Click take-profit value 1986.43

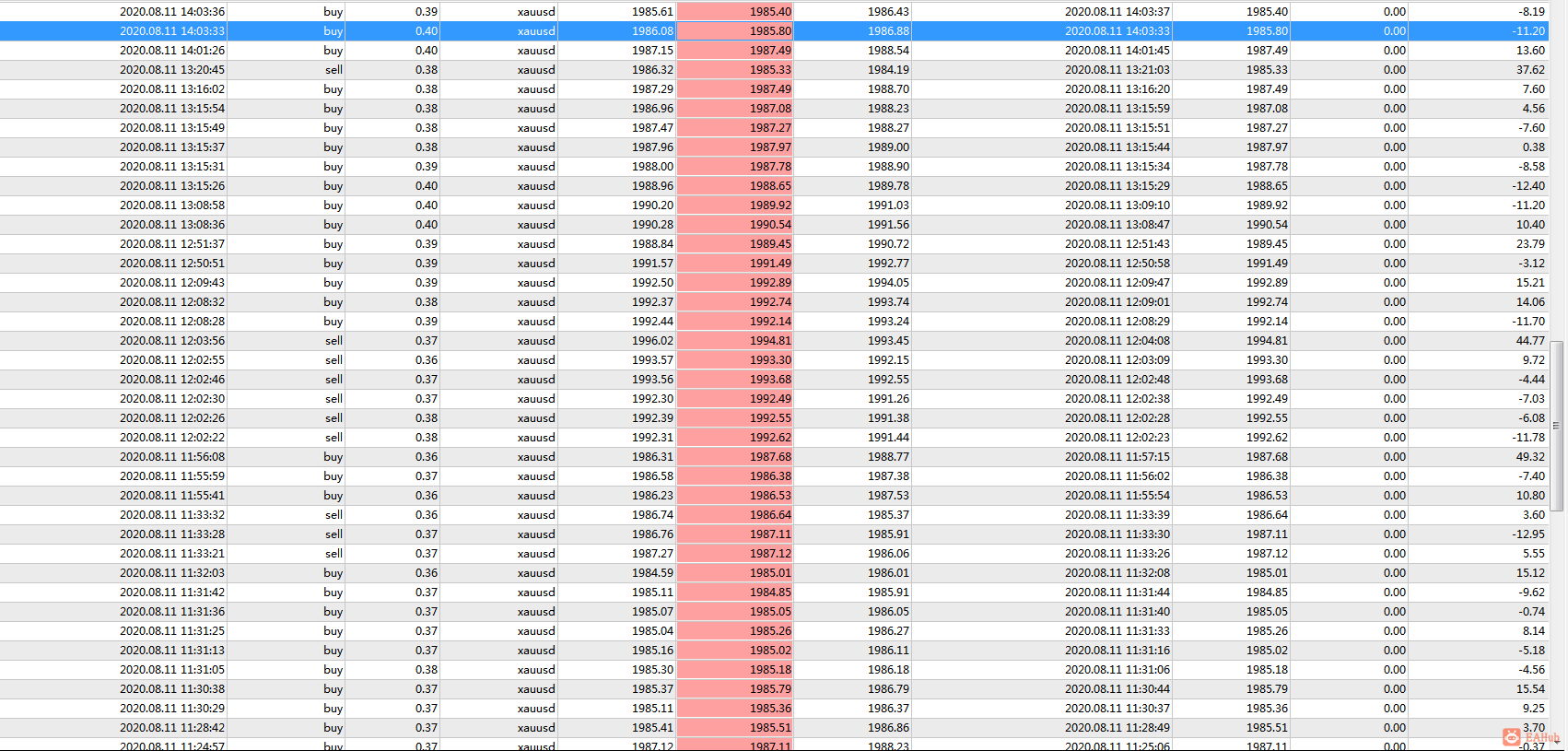[x=888, y=12]
